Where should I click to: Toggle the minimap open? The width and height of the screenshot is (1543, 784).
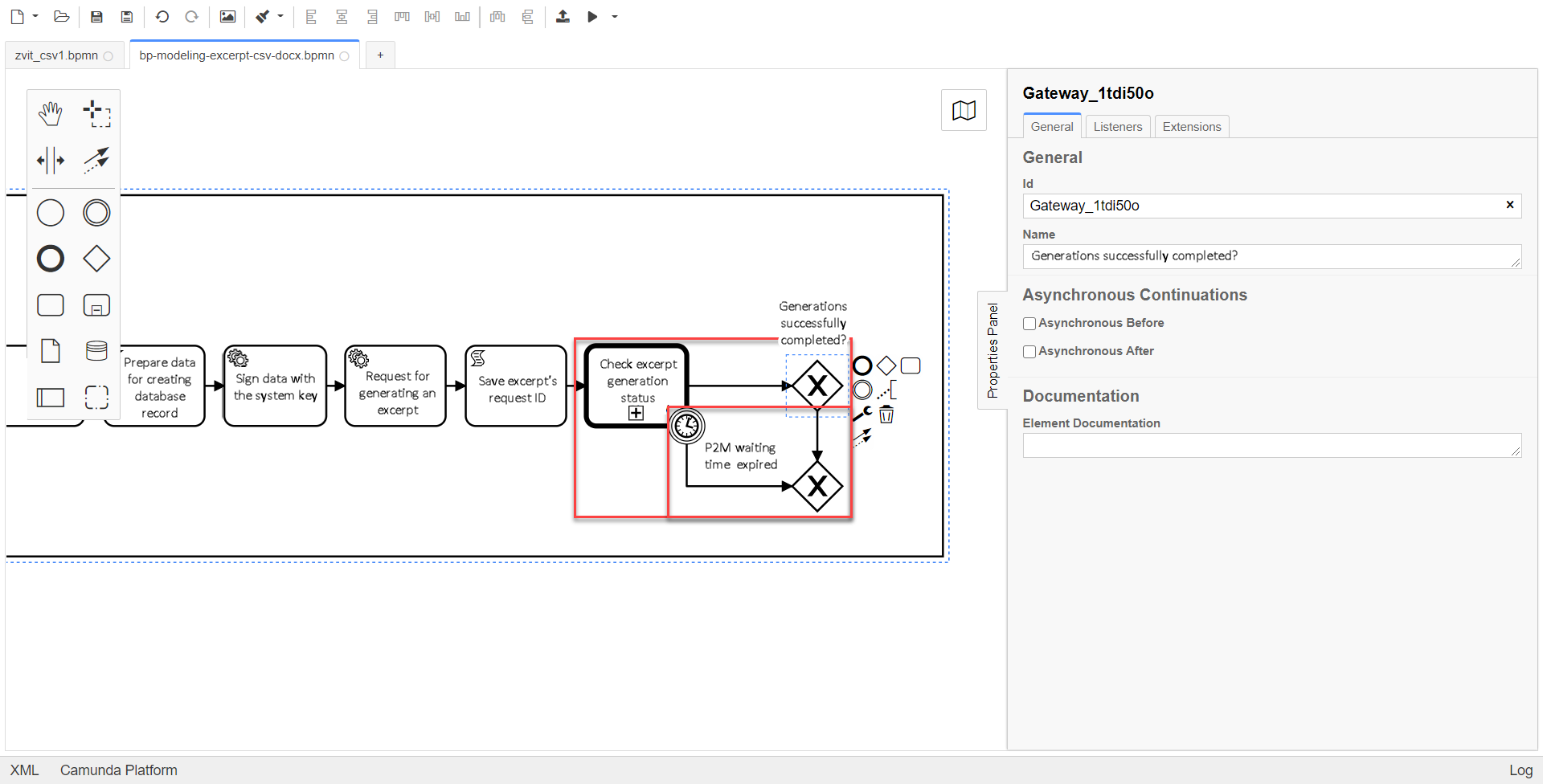point(964,111)
